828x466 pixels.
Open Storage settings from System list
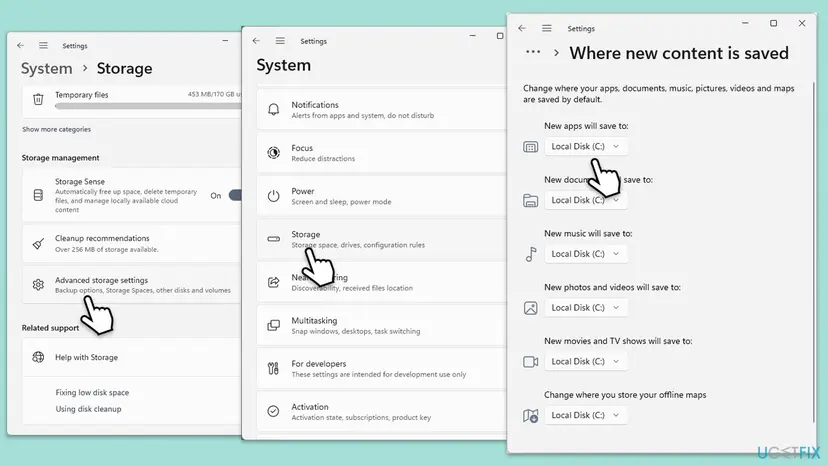coord(381,239)
